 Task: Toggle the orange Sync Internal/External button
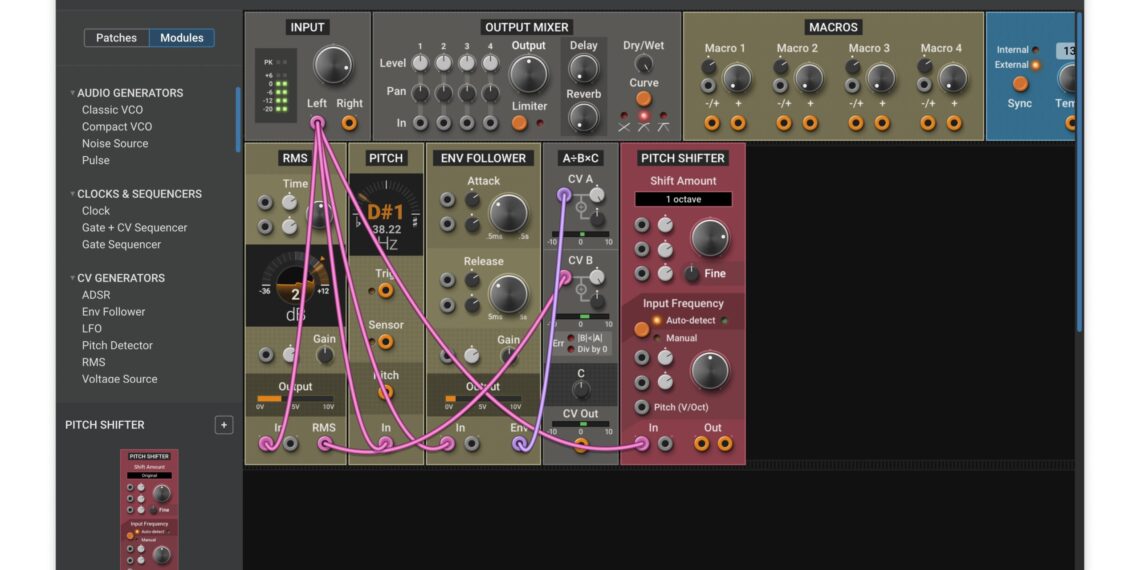pyautogui.click(x=1020, y=84)
